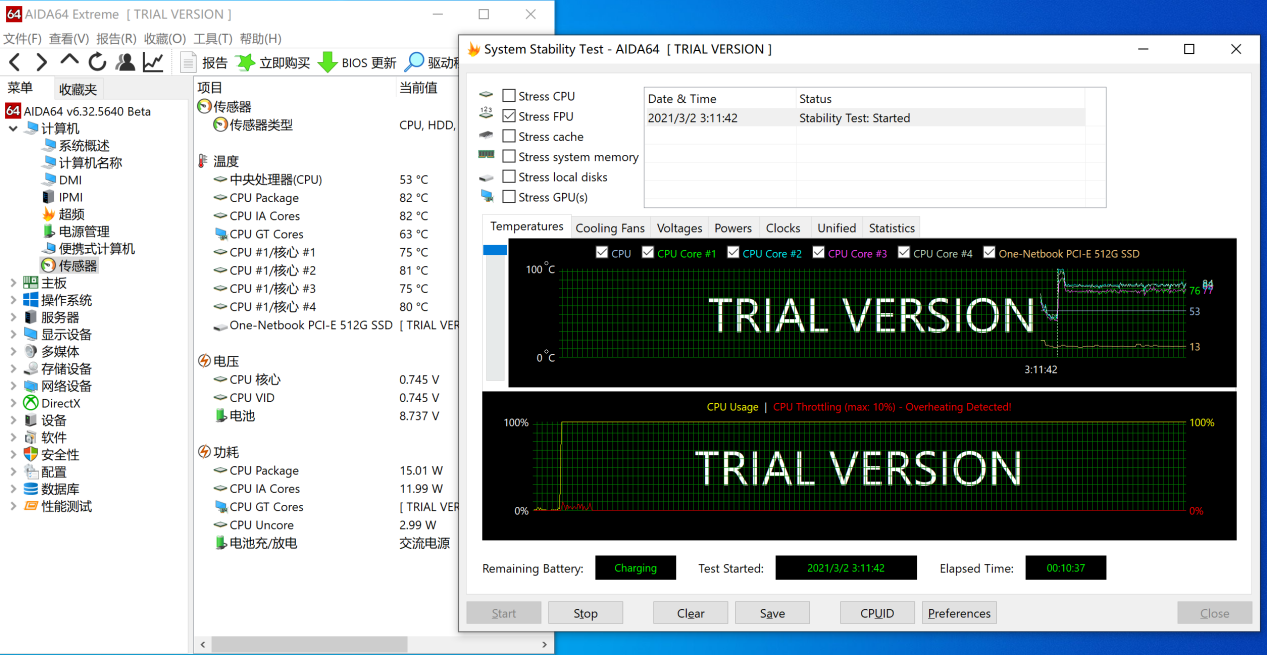Expand the 操作系统 tree node
The width and height of the screenshot is (1267, 655).
click(13, 300)
